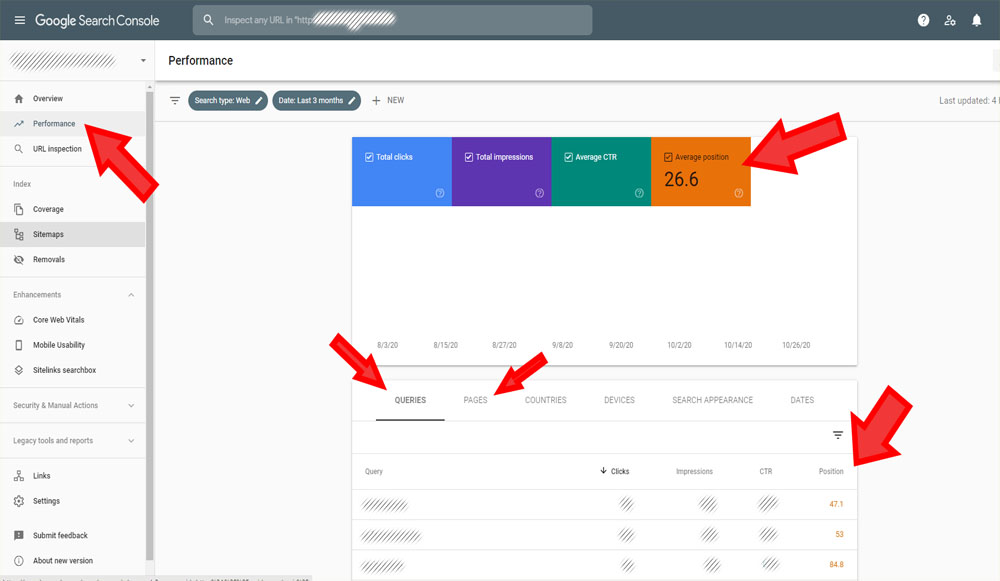Toggle the Total clicks checkbox

coord(369,157)
